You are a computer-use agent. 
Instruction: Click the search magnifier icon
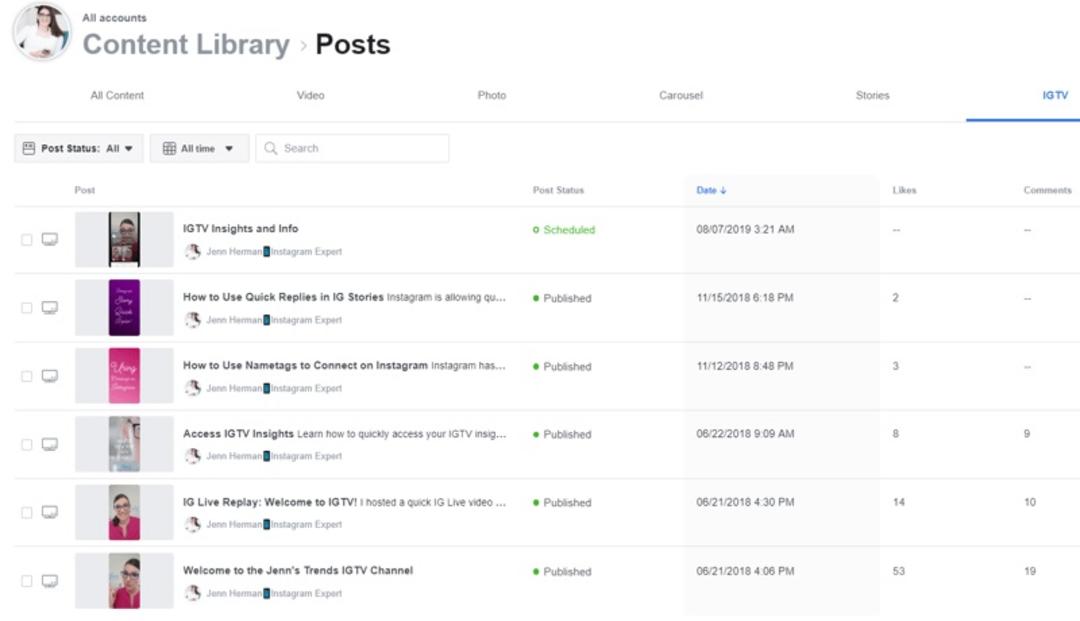coord(271,148)
